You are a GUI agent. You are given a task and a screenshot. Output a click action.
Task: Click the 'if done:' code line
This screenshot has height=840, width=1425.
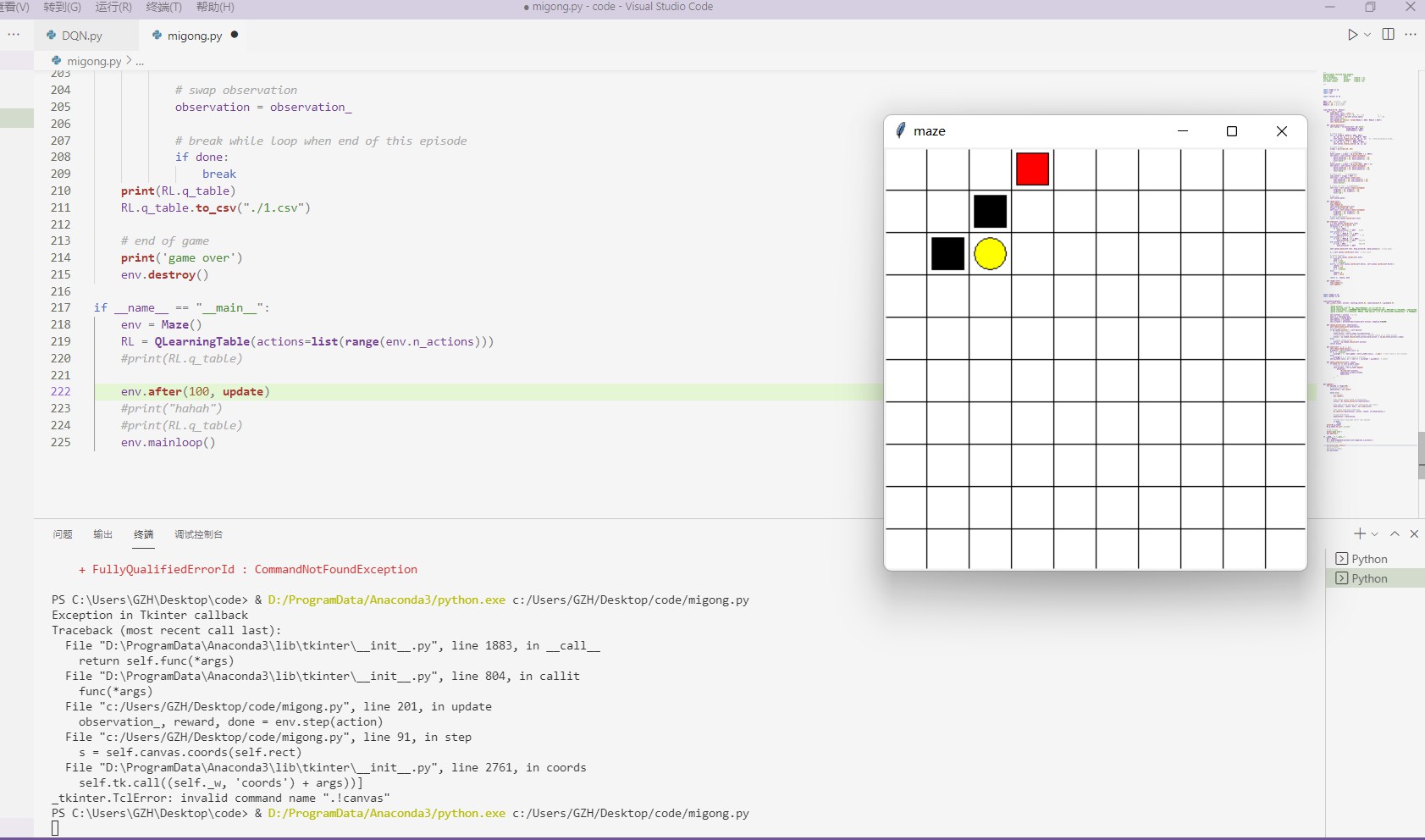202,157
